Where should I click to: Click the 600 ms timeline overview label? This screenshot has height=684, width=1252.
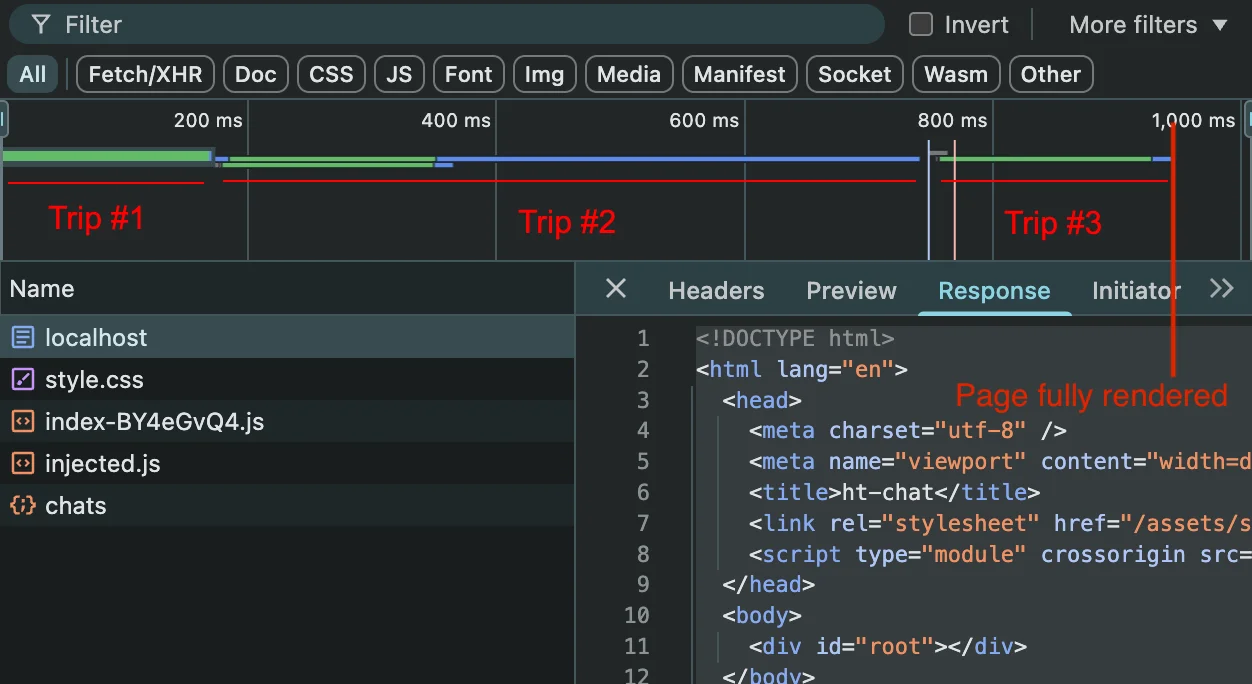click(x=704, y=121)
